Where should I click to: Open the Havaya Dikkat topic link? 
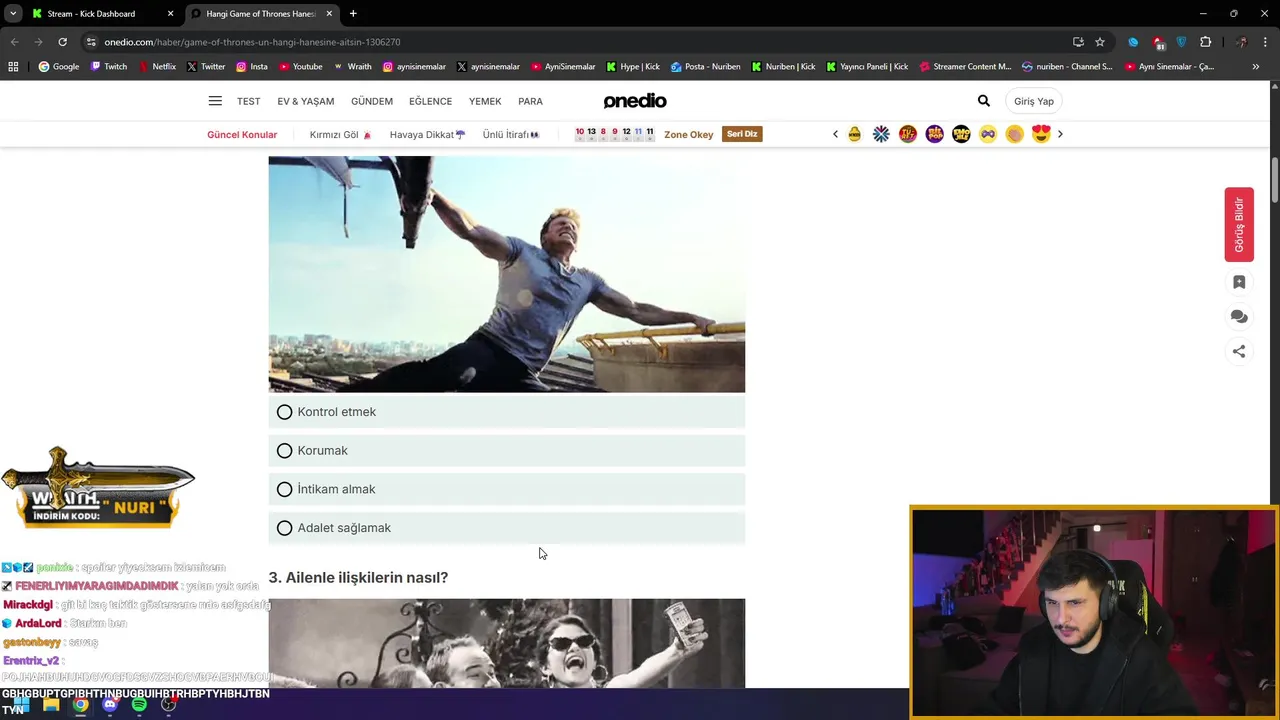tap(427, 134)
